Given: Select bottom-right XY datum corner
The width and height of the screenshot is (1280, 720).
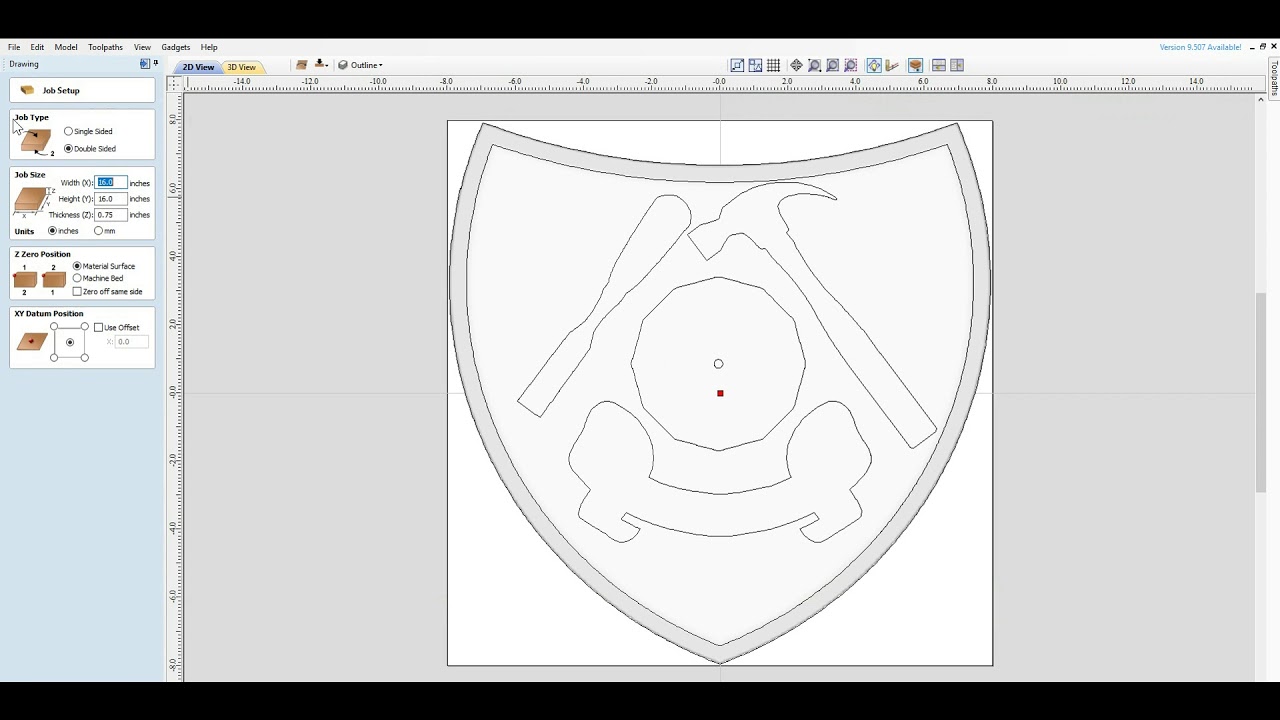Looking at the screenshot, I should point(85,357).
